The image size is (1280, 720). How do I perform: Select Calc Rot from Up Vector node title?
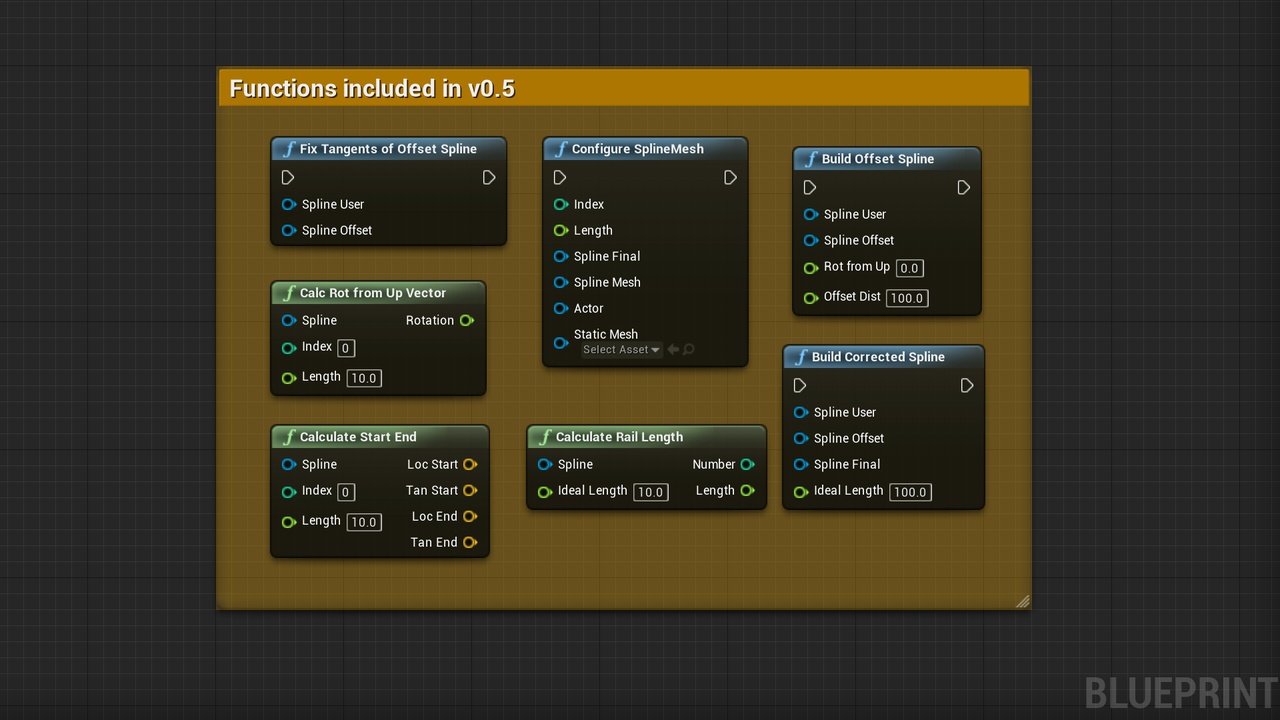(x=373, y=293)
